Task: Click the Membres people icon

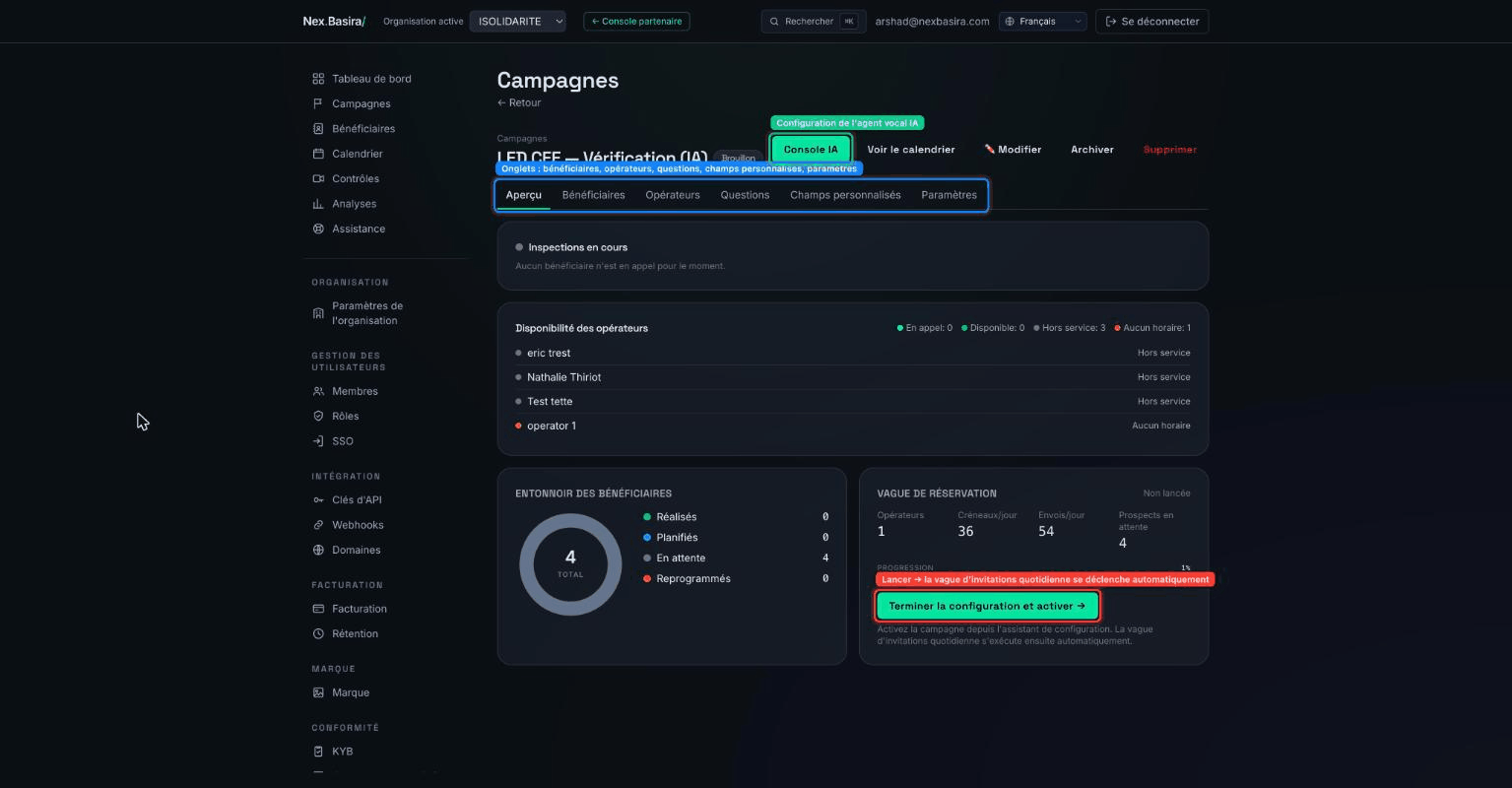Action: tap(318, 391)
